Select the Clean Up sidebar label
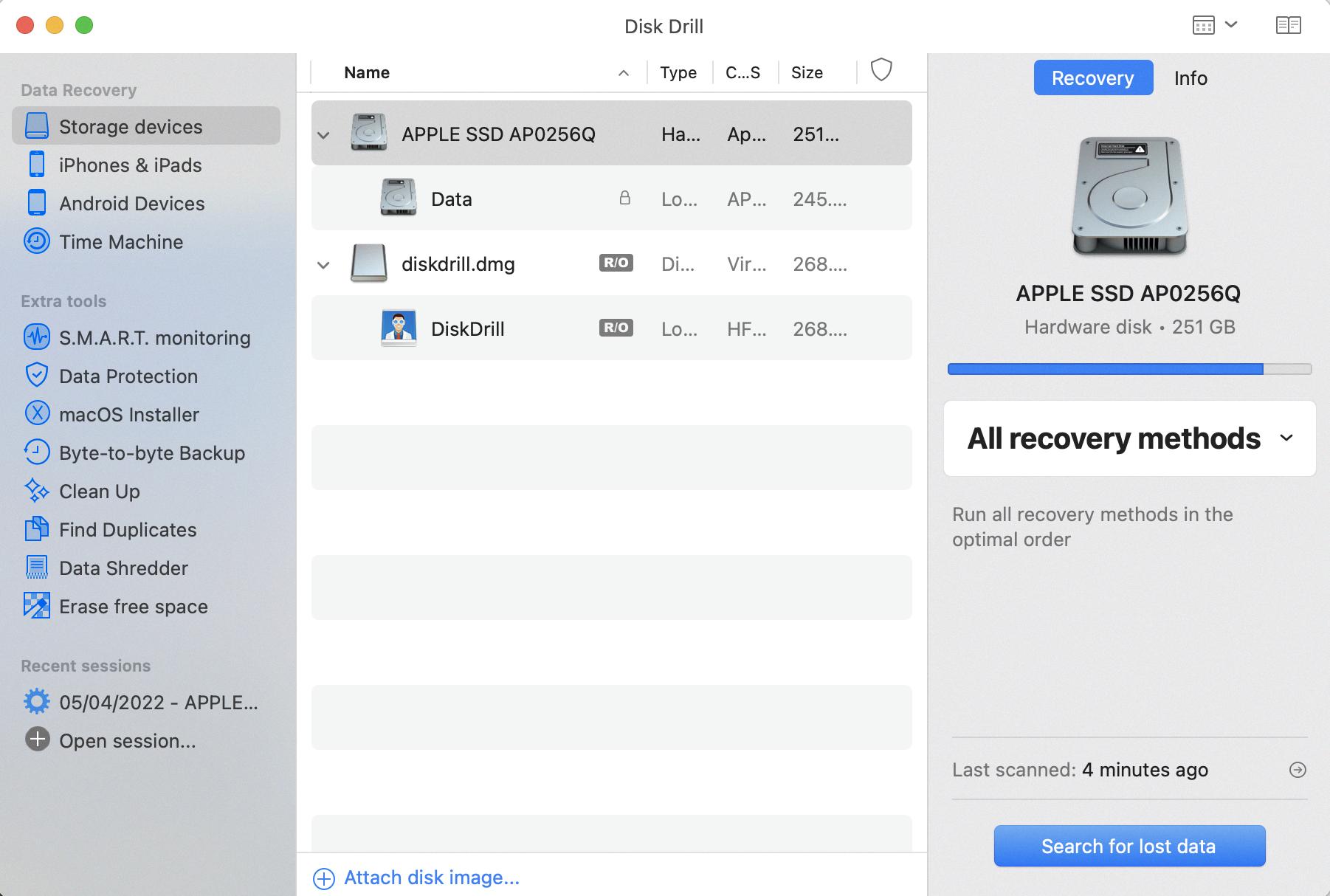This screenshot has height=896, width=1330. [x=100, y=492]
